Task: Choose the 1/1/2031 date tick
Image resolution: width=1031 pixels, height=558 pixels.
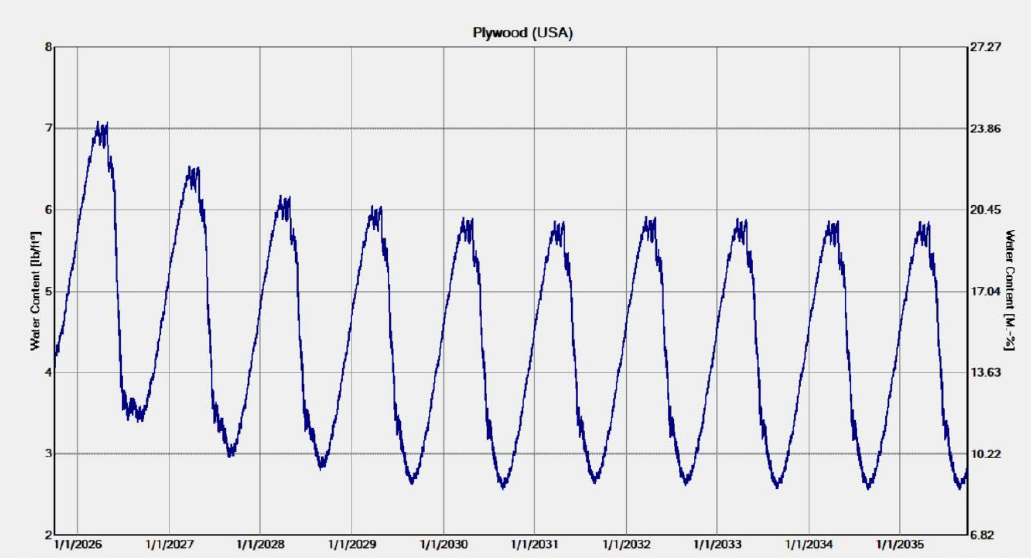Action: [x=534, y=545]
